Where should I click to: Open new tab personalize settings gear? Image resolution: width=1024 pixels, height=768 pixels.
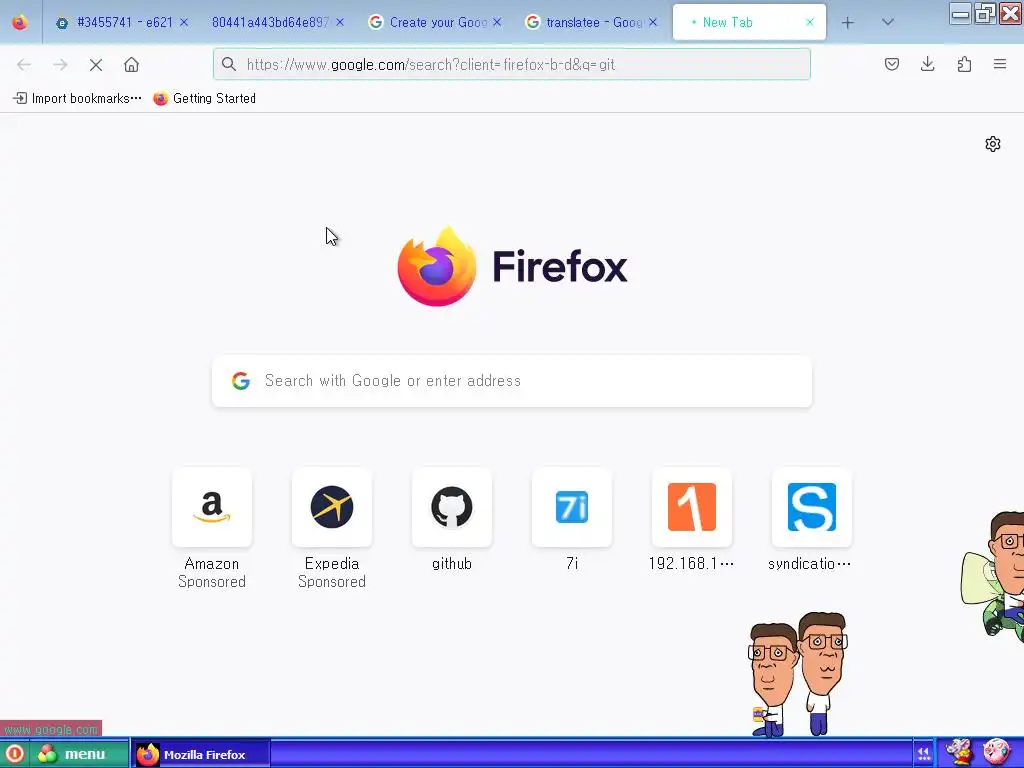(x=993, y=144)
